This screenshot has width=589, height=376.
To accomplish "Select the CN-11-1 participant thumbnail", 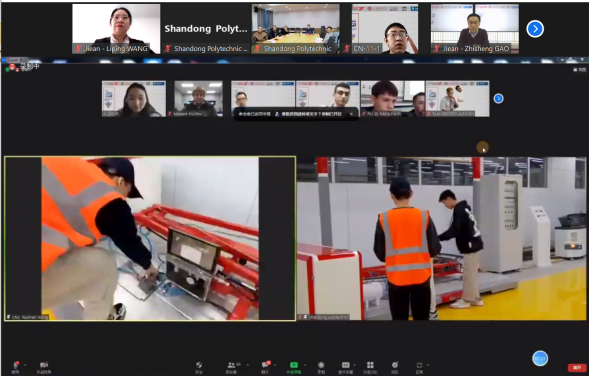I will tap(385, 29).
